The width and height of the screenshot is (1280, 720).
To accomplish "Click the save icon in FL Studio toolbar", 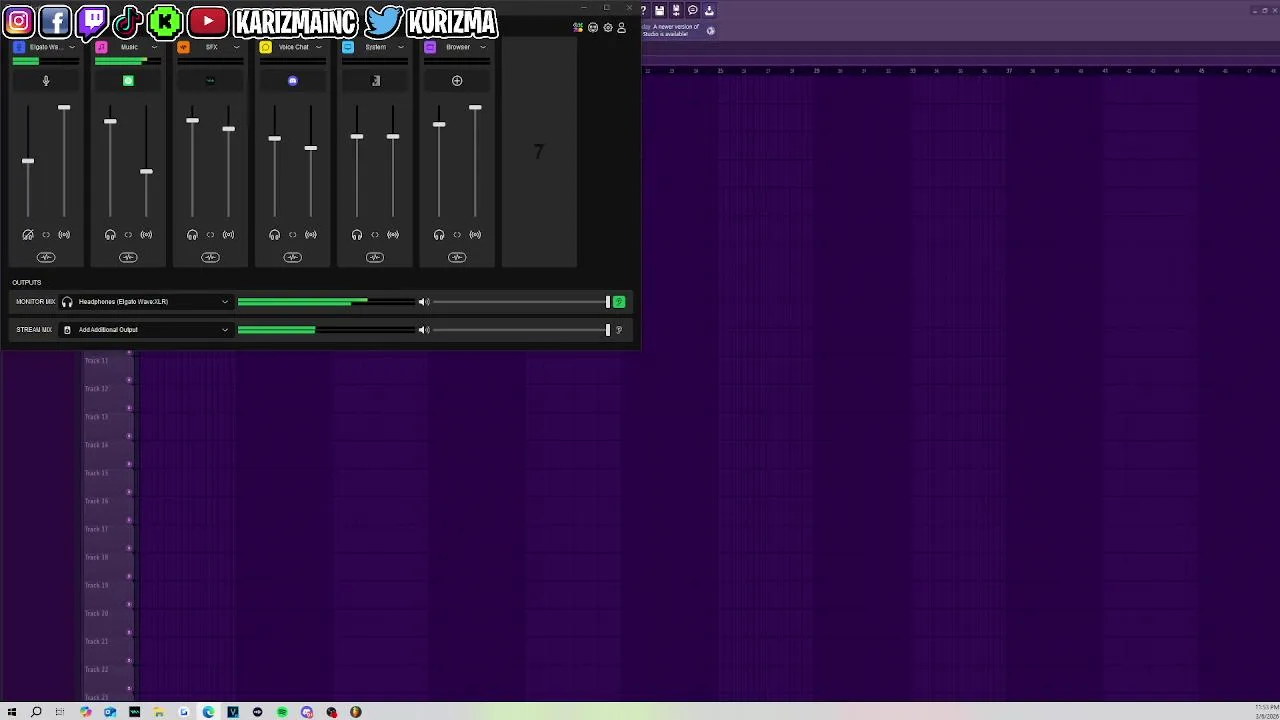I will (x=659, y=10).
